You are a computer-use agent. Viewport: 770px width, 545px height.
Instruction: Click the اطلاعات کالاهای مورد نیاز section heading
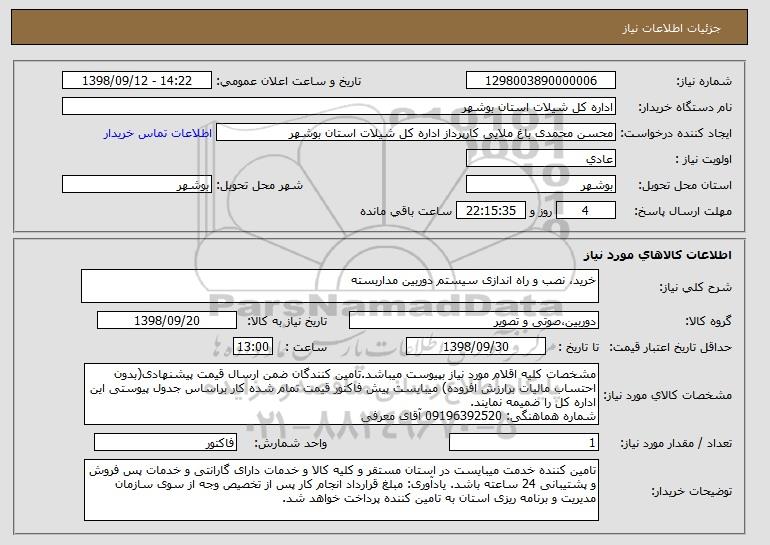(x=658, y=254)
